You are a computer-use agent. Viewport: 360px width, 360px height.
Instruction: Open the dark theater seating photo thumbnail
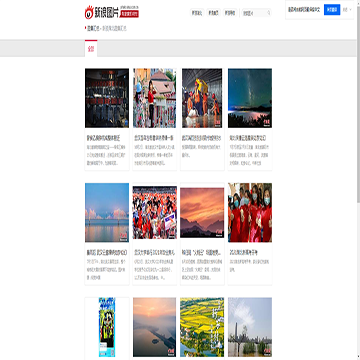(x=107, y=98)
